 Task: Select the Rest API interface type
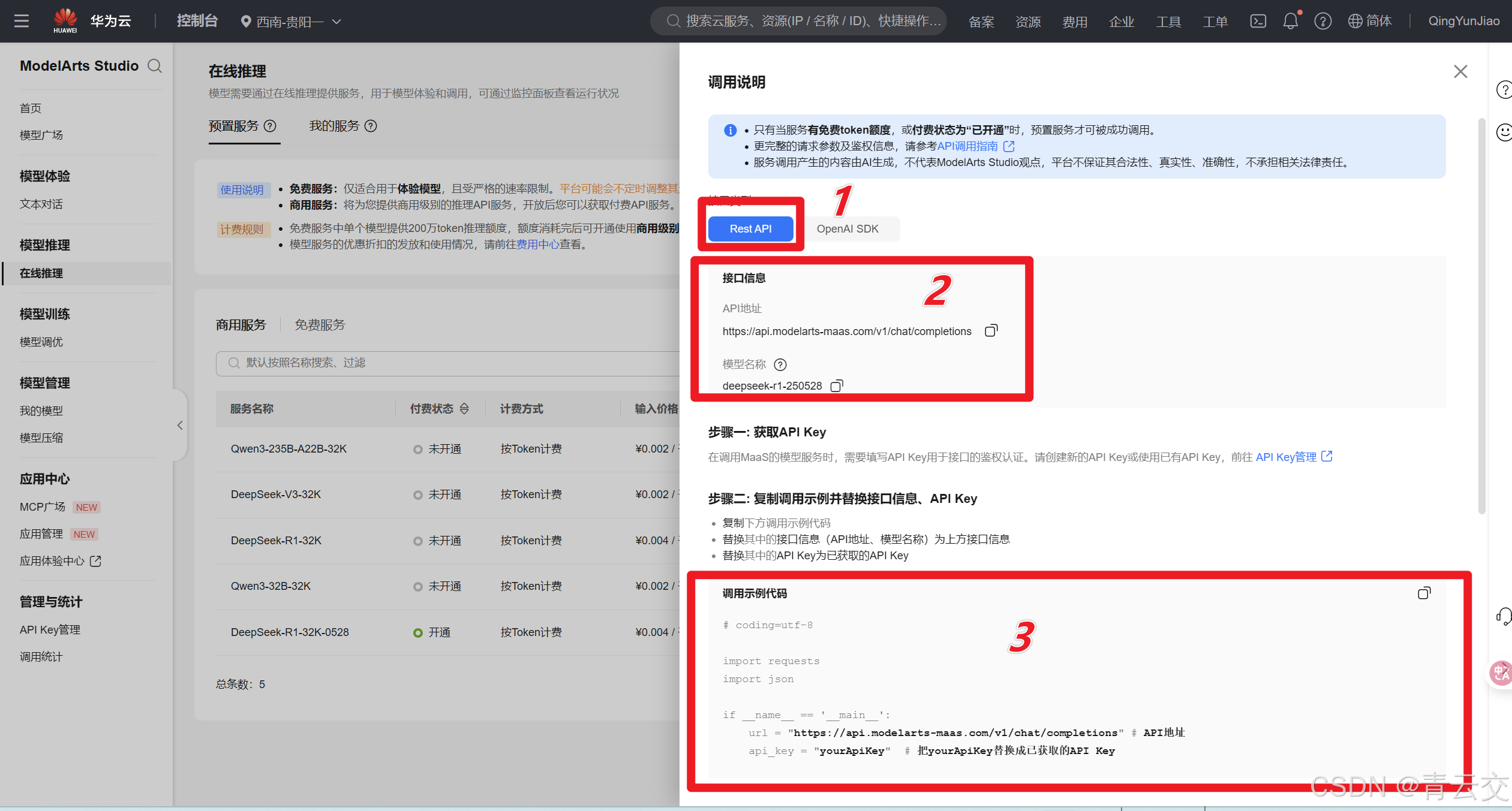pyautogui.click(x=750, y=229)
